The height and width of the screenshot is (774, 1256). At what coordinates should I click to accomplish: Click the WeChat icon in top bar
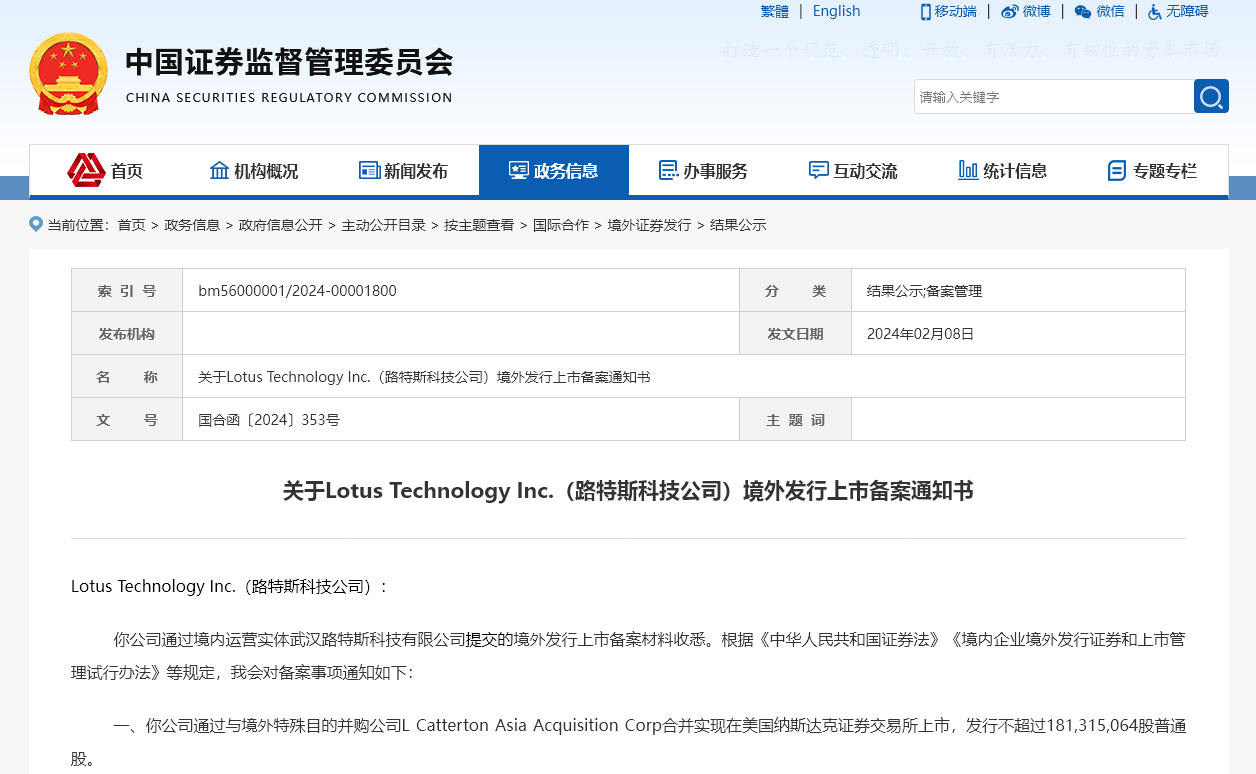pos(1083,11)
